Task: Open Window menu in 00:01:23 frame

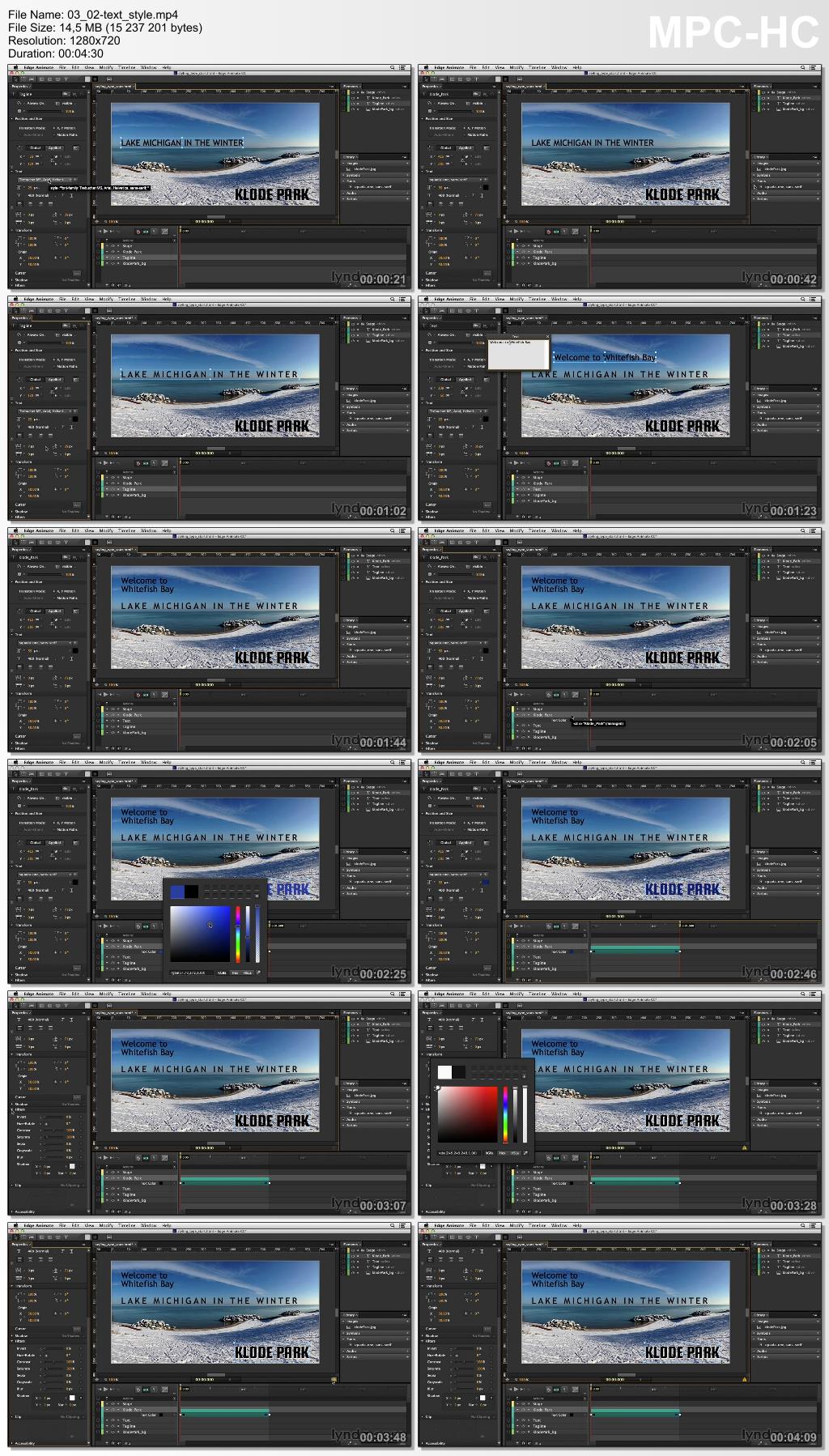Action: coord(559,299)
